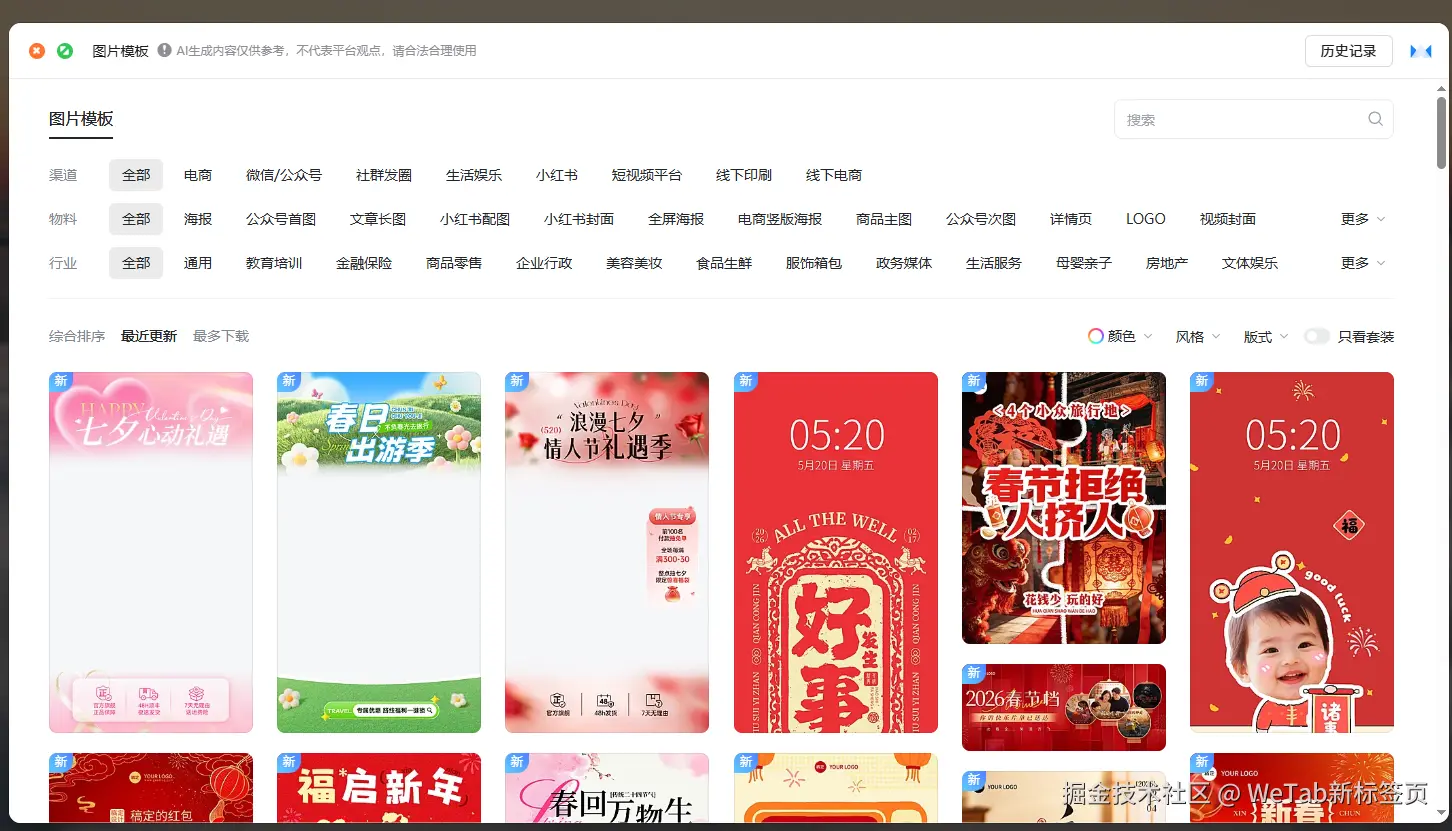1452x831 pixels.
Task: Filter channel by 小红书
Action: click(x=557, y=175)
